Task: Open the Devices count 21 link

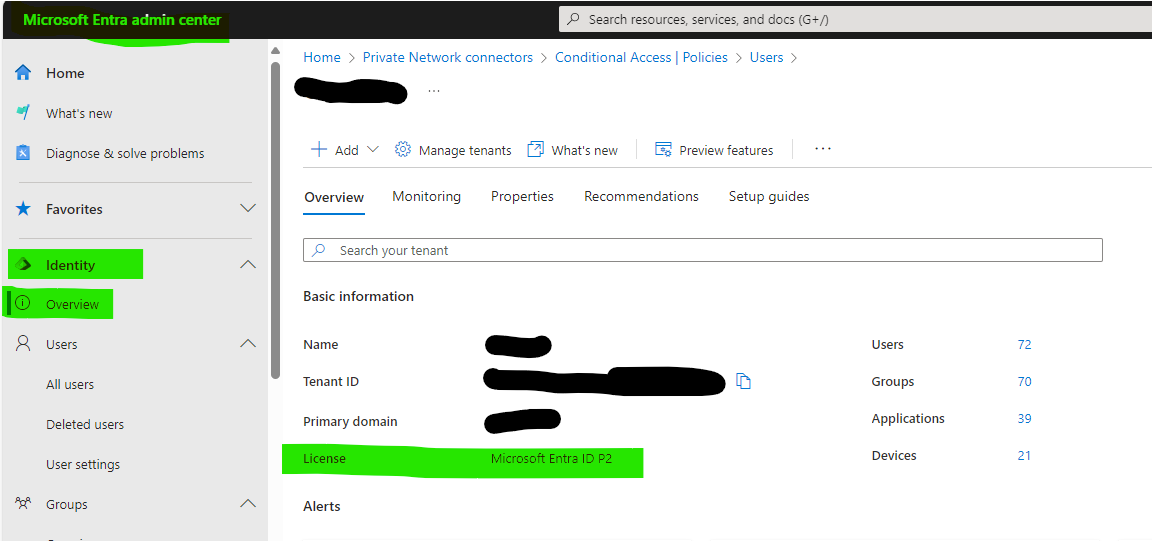Action: 1024,455
